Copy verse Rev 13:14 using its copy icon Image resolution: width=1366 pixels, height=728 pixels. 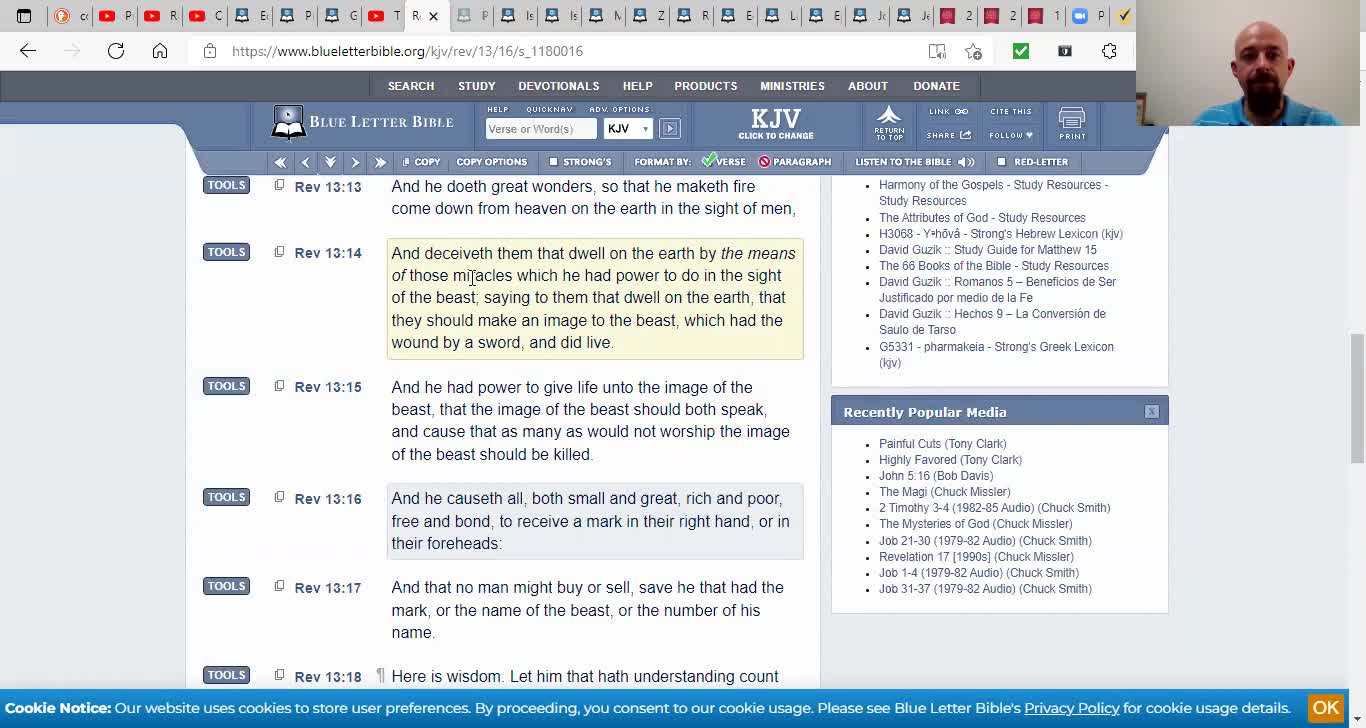279,252
